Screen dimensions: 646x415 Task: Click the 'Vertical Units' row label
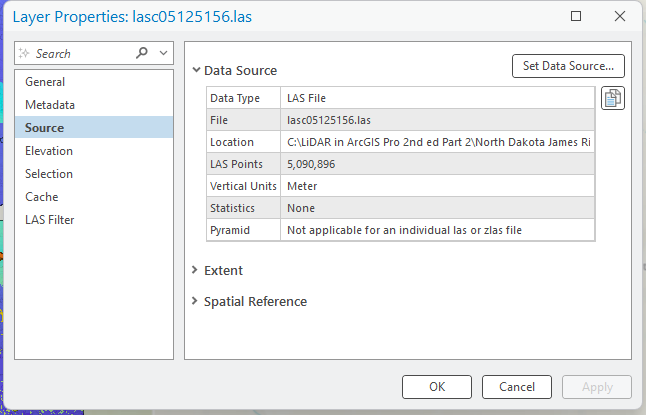[x=243, y=186]
